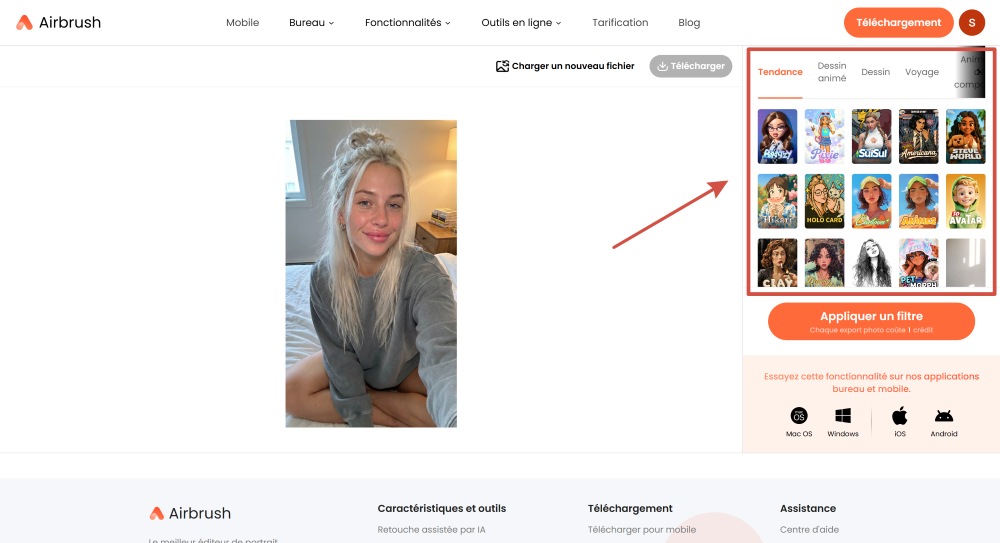This screenshot has height=543, width=1000.
Task: Expand the Bureau dropdown menu
Action: (x=311, y=22)
